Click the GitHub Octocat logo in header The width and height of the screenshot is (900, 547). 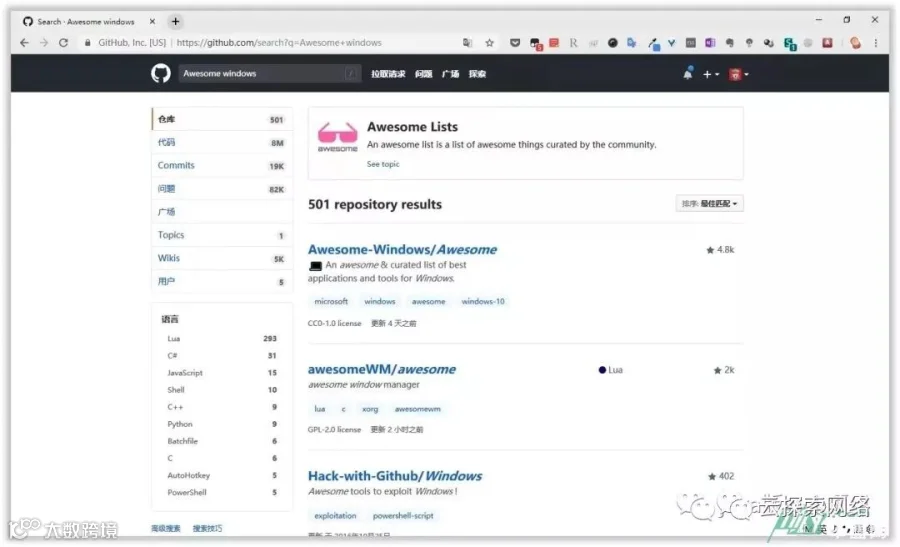(x=161, y=73)
